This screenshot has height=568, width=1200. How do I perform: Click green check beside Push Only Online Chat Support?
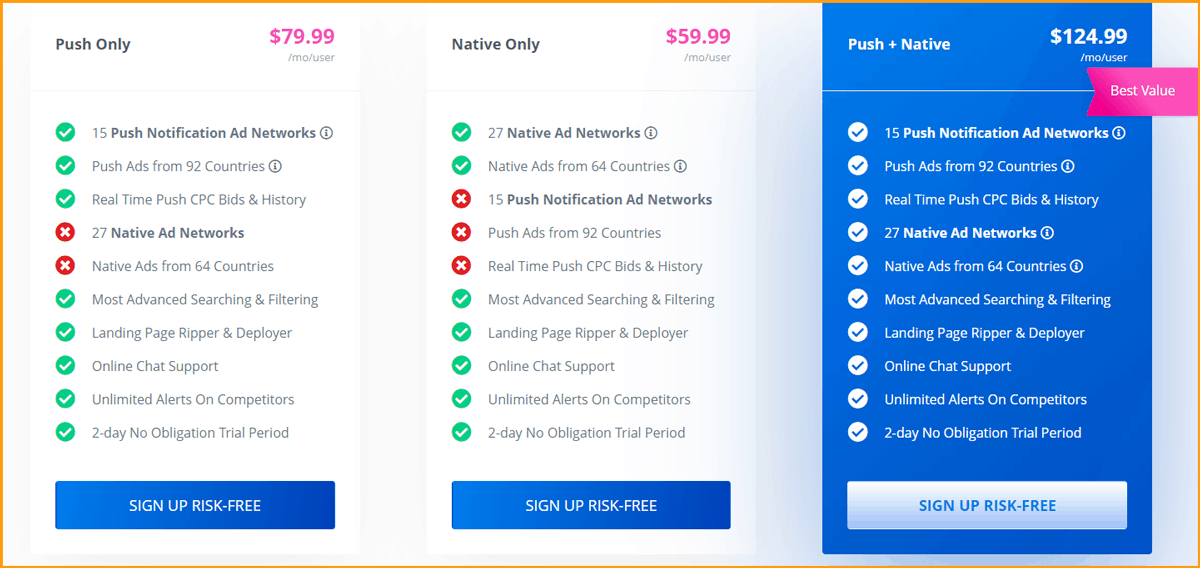pos(65,366)
